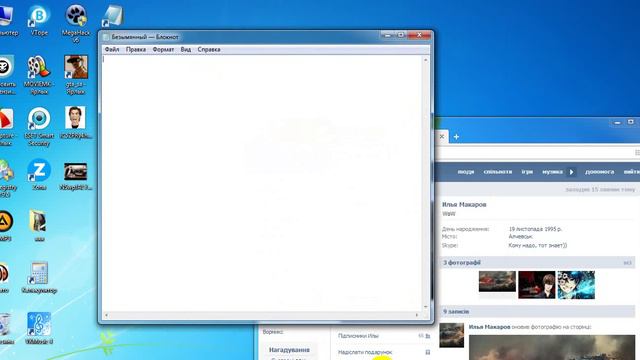Image resolution: width=640 pixels, height=360 pixels.
Task: Click Нагадування heading in VK sidebar
Action: point(289,350)
